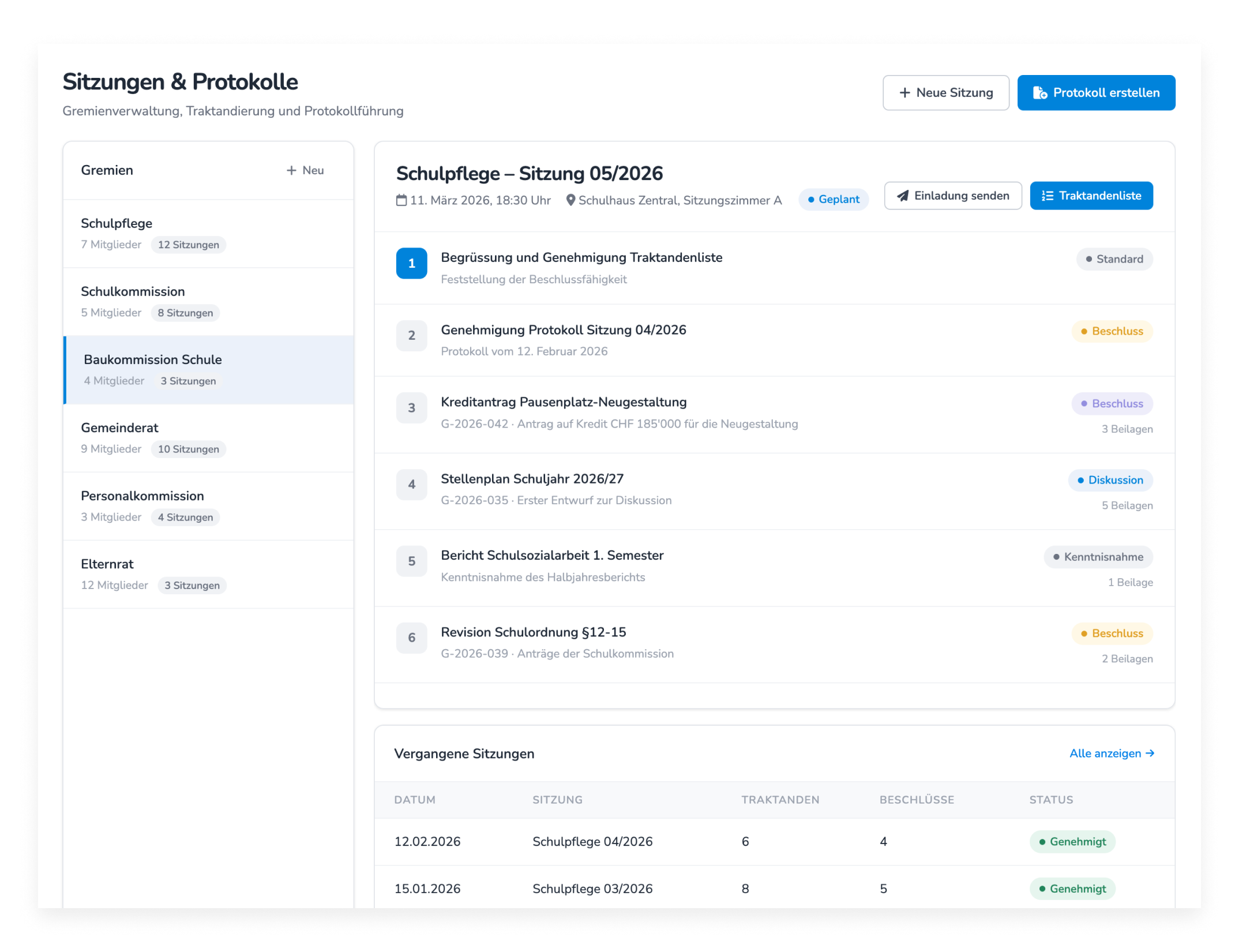Click the location pin icon beside Schulhaus Zentral
This screenshot has height=952, width=1246.
[x=571, y=200]
